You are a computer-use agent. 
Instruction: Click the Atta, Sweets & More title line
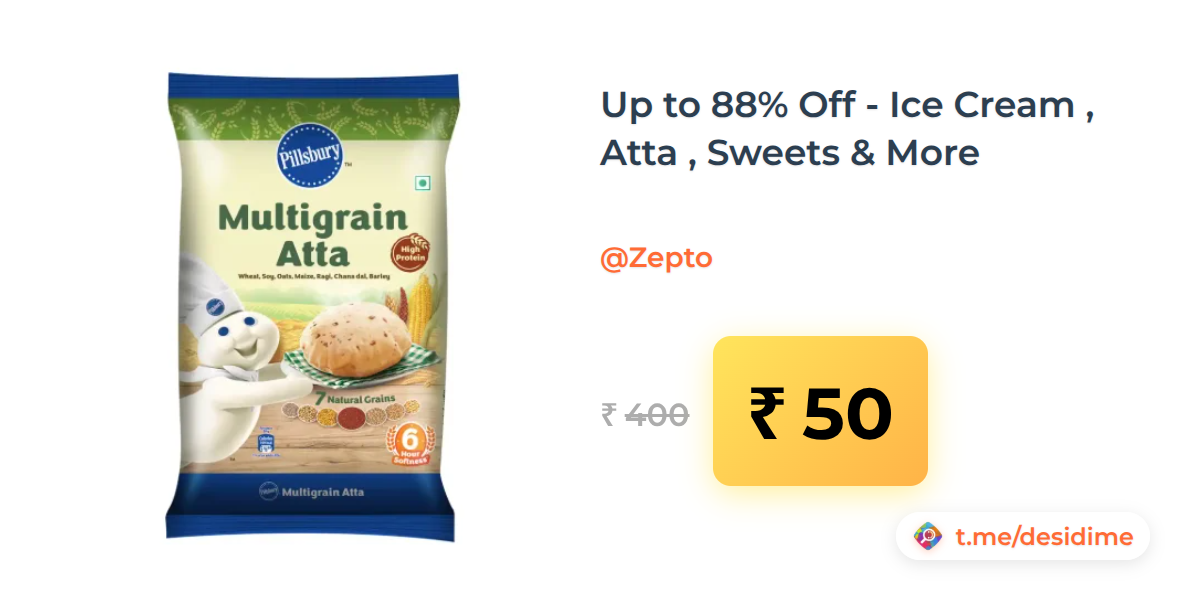790,153
